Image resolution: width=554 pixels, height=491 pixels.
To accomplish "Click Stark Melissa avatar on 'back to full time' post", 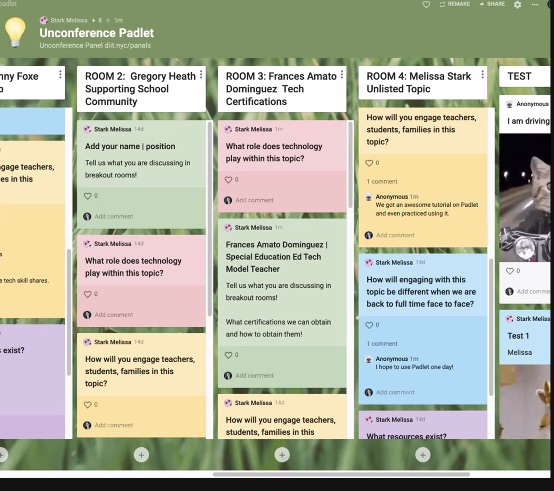I will pyautogui.click(x=369, y=262).
